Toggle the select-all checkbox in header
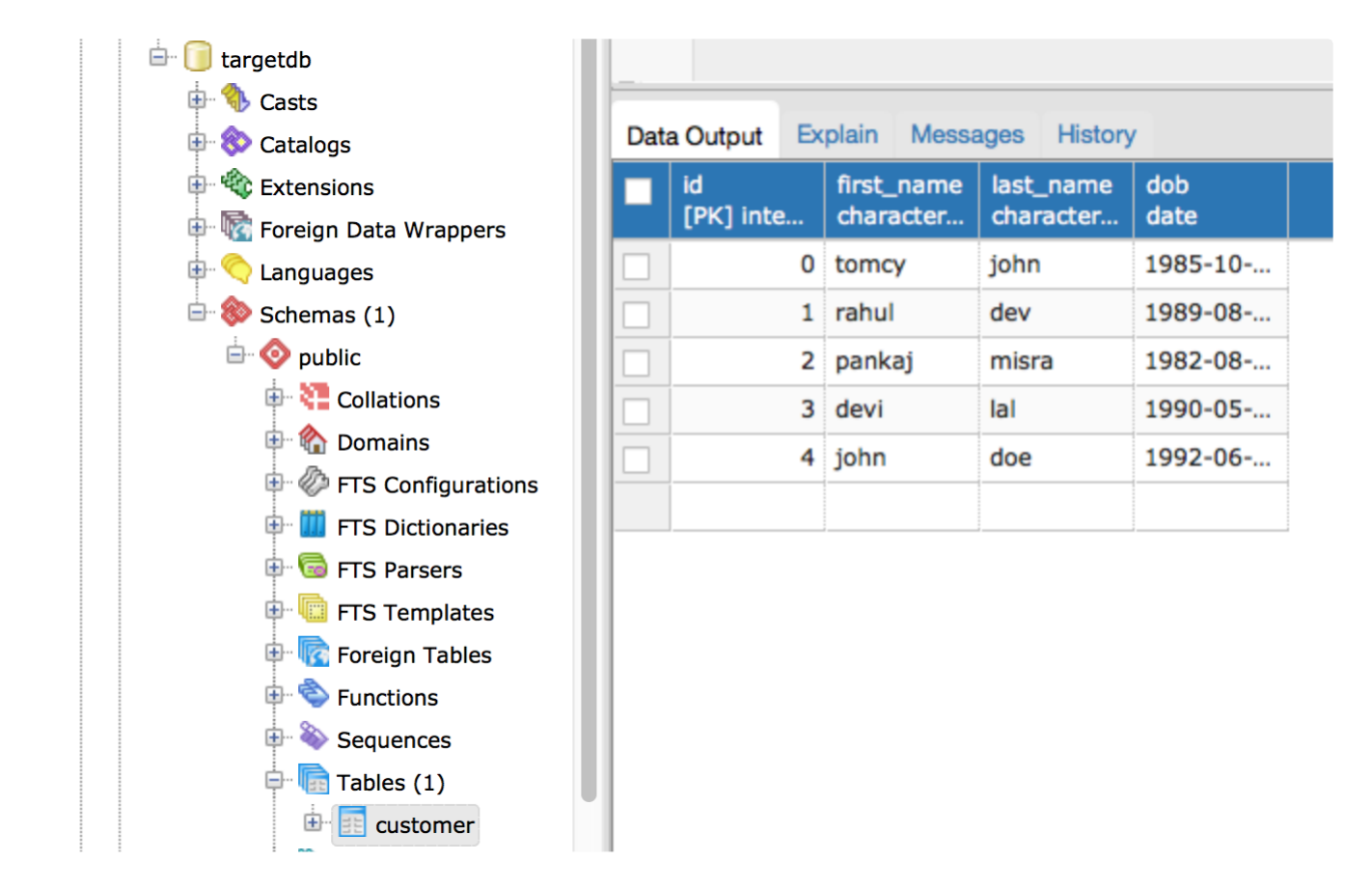The height and width of the screenshot is (890, 1372). 638,191
